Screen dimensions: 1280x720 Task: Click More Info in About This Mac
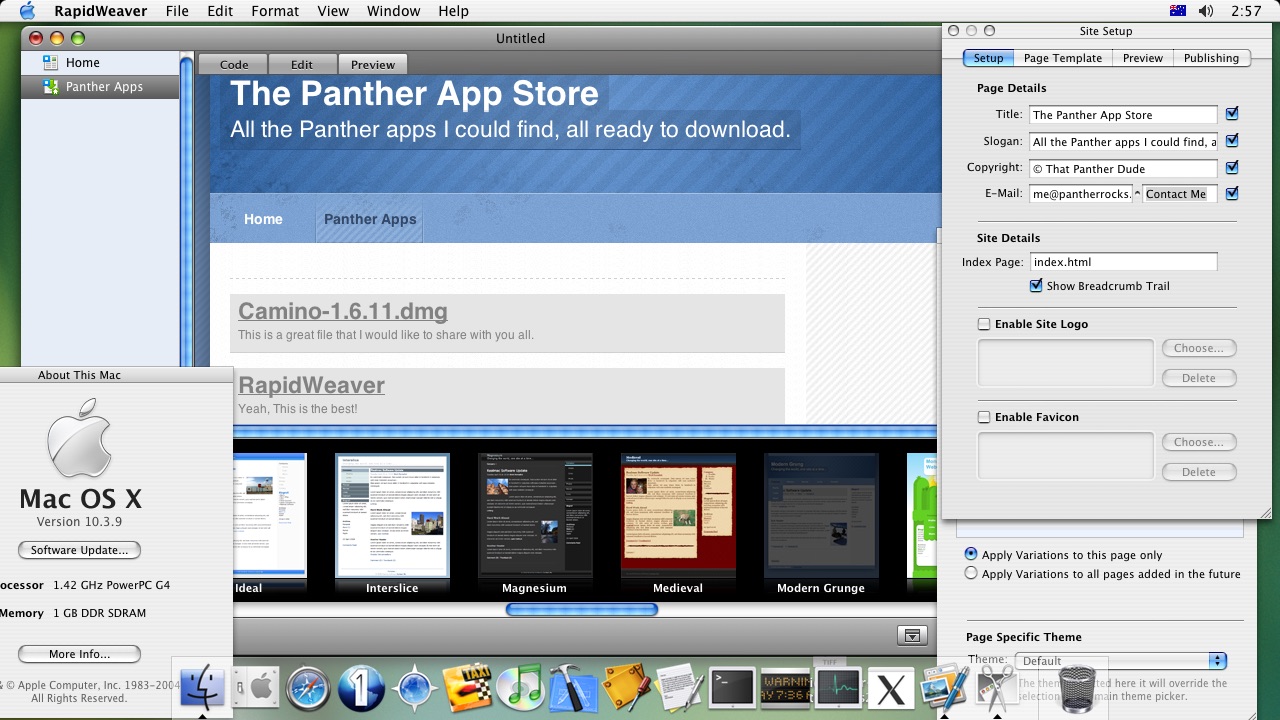pyautogui.click(x=79, y=654)
